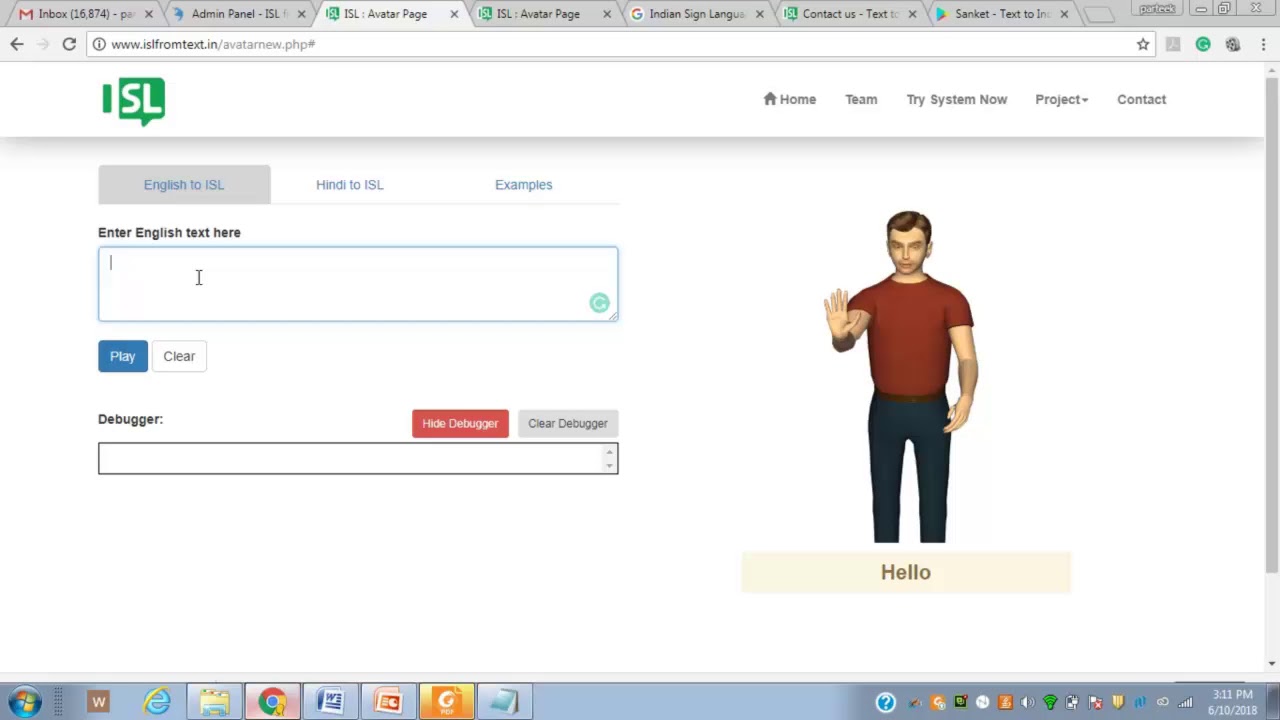Click the blue Play button

pos(122,356)
